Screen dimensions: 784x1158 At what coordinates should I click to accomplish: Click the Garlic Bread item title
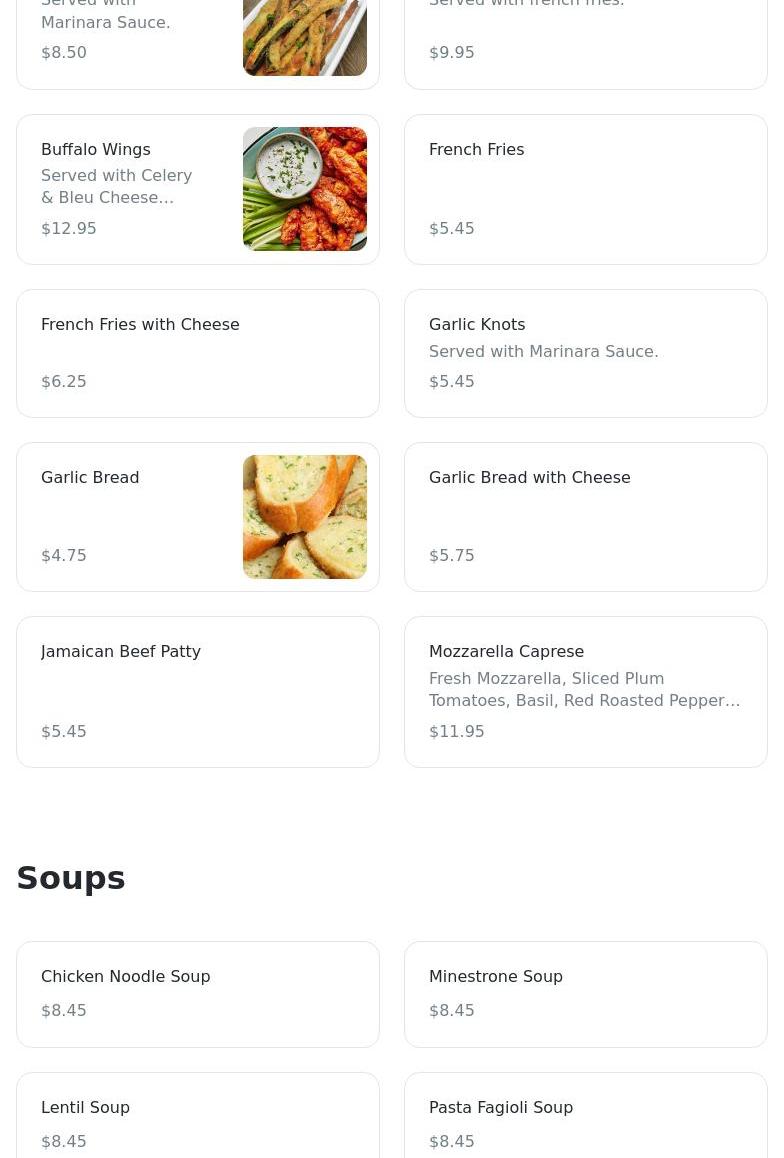(90, 477)
